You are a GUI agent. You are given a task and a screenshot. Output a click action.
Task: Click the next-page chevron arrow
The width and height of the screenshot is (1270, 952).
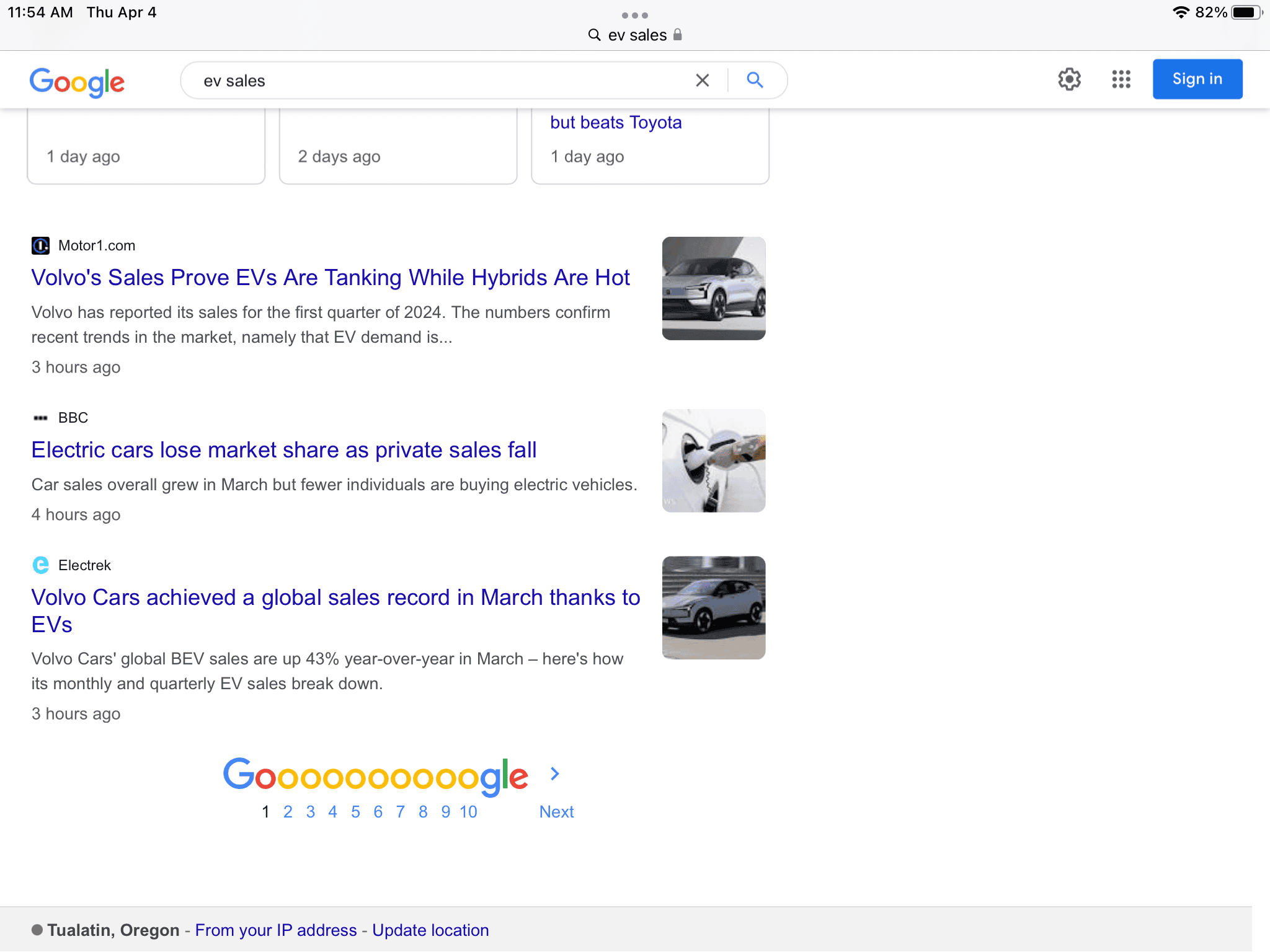(555, 774)
